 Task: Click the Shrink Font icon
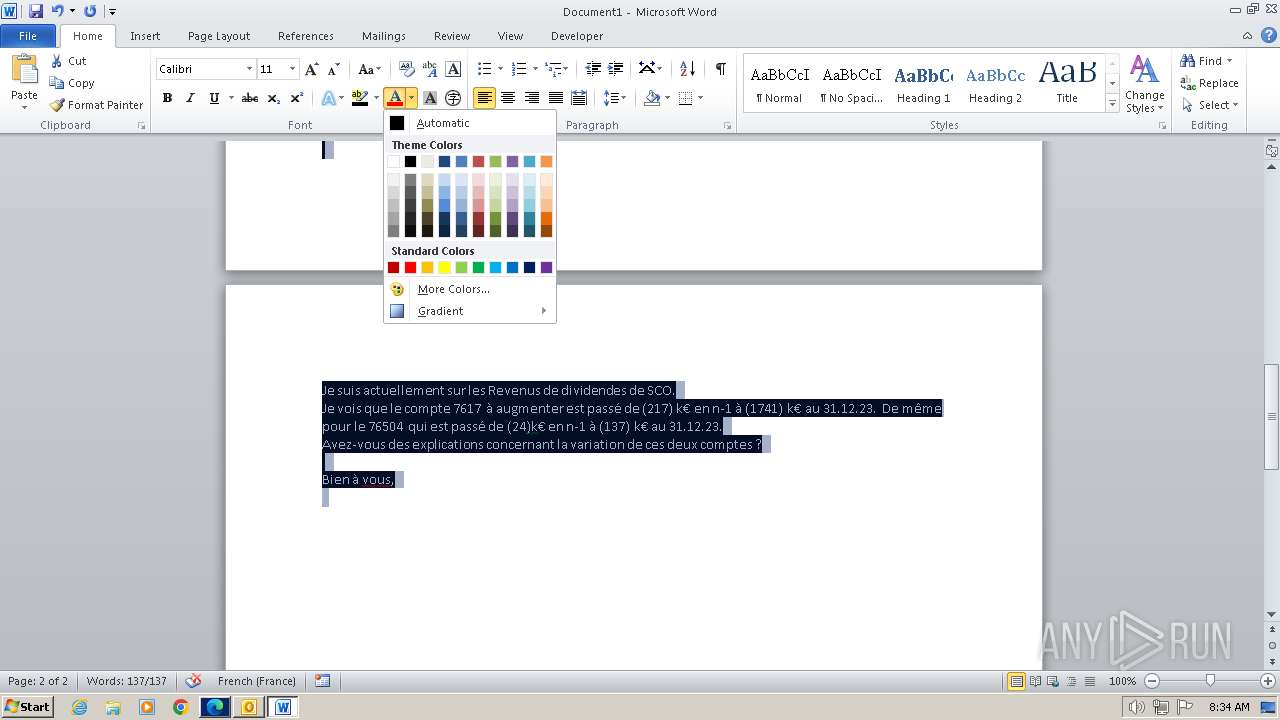click(334, 69)
